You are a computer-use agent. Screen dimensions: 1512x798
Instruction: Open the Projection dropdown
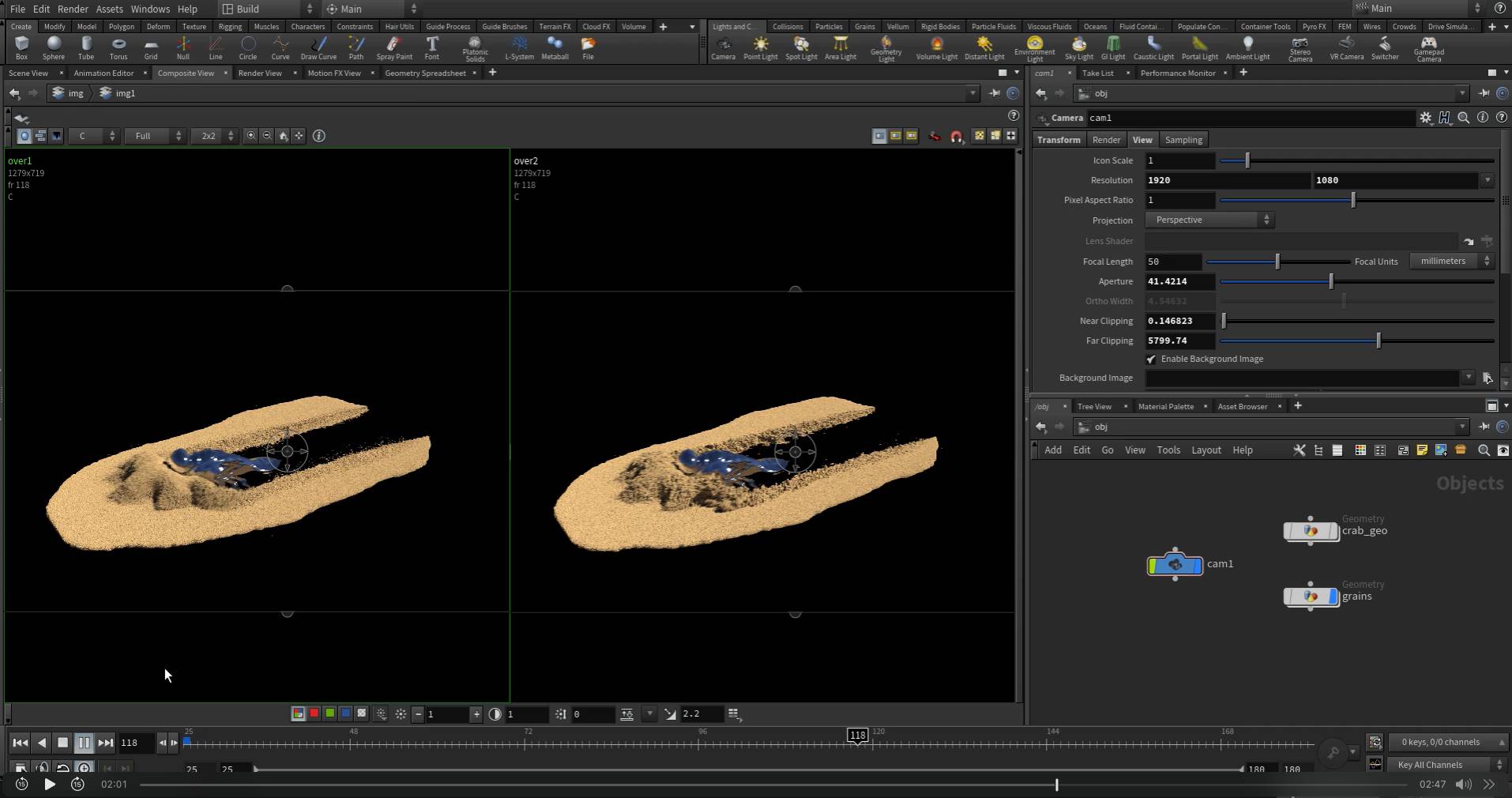point(1209,220)
